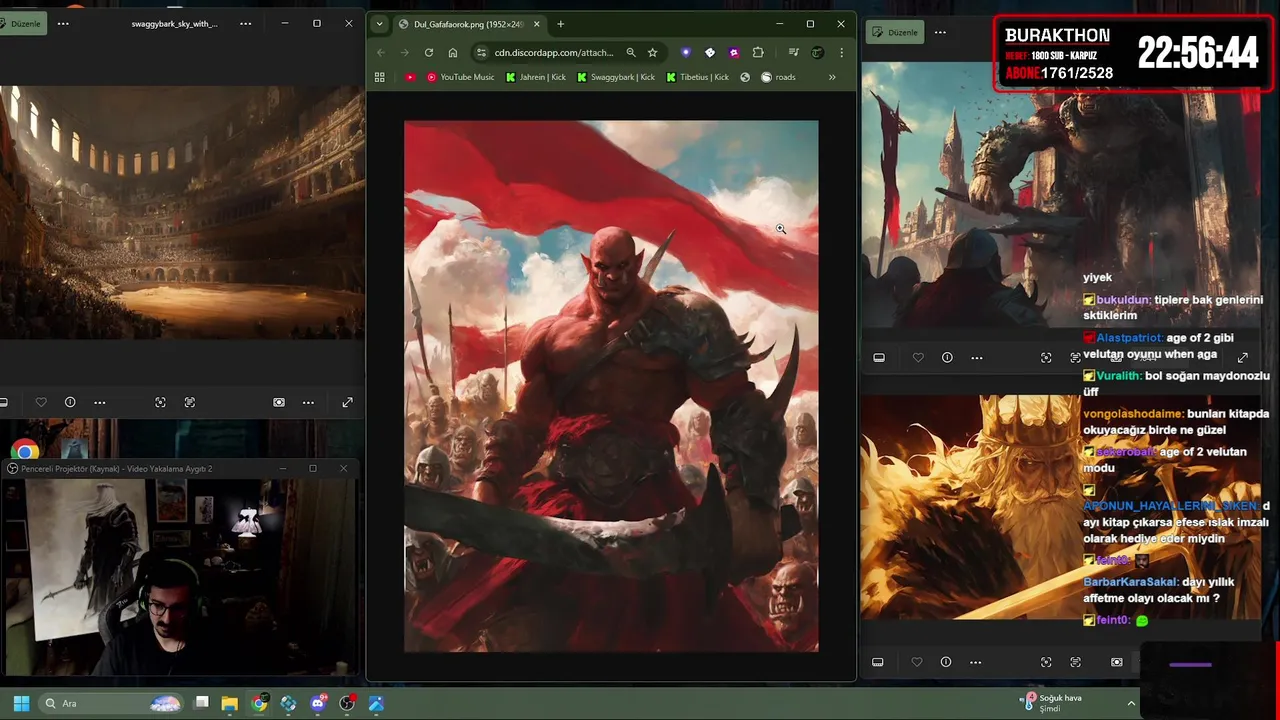Open a new Chrome tab
The width and height of the screenshot is (1280, 720).
560,24
